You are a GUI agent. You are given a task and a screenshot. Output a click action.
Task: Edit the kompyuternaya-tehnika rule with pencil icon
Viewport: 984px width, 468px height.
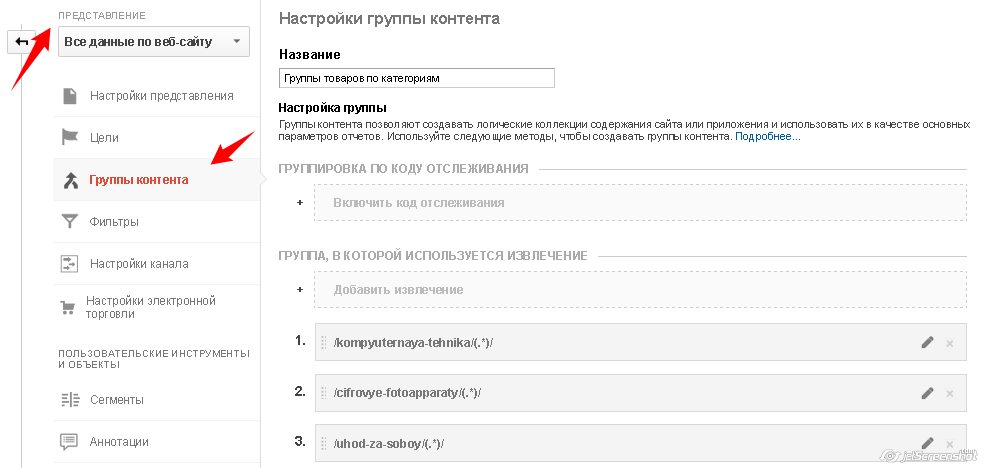pos(927,343)
